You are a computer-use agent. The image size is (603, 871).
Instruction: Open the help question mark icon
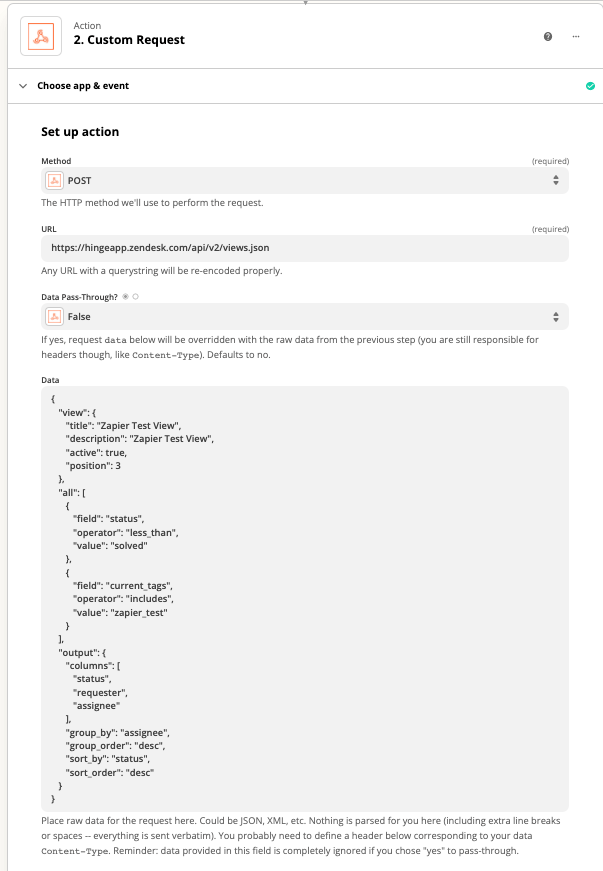(x=548, y=36)
